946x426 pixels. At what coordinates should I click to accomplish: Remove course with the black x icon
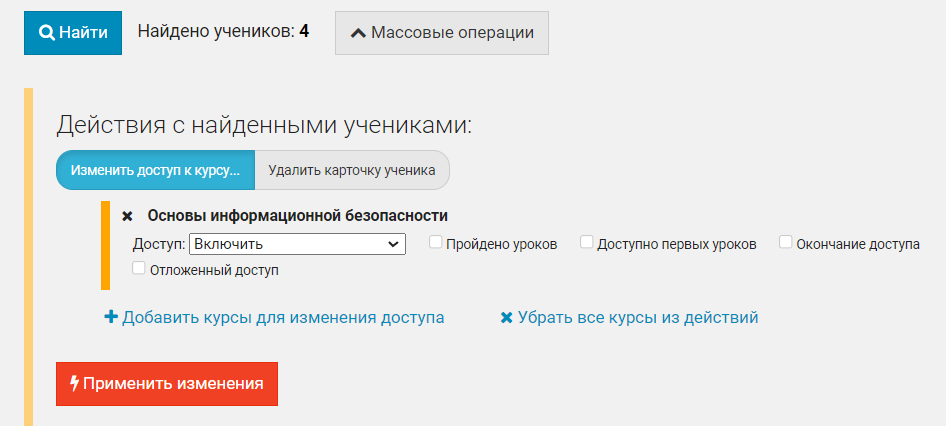click(127, 216)
